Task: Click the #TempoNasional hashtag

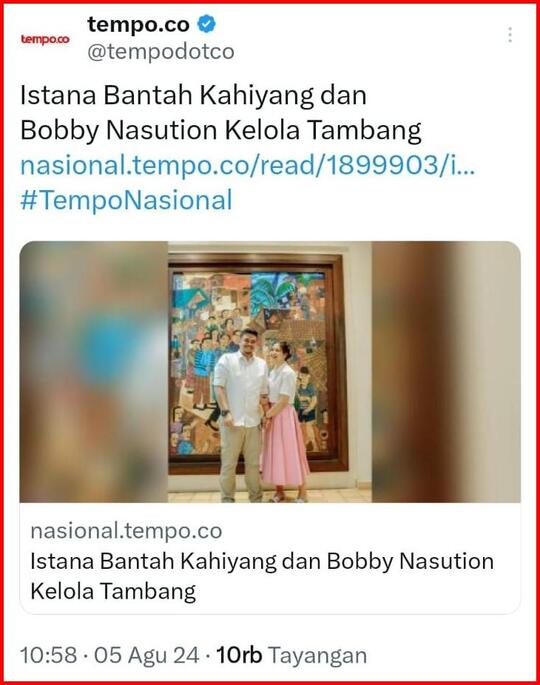Action: (126, 201)
